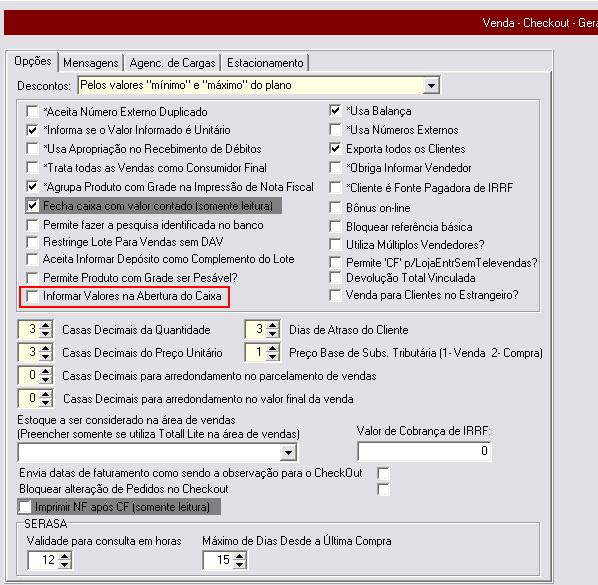Open the Mensagens tab
The width and height of the screenshot is (598, 585).
[x=91, y=63]
